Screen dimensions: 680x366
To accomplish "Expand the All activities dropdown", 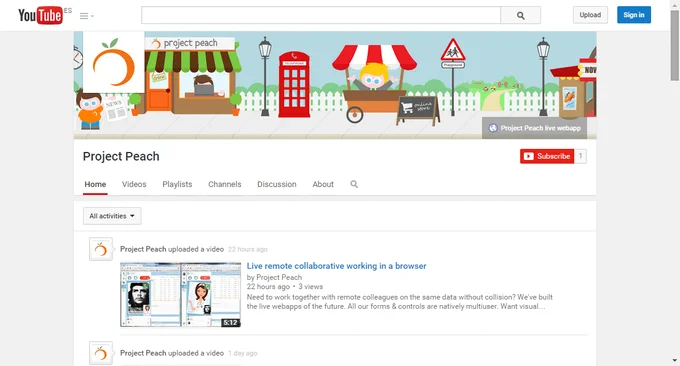I will click(x=112, y=216).
